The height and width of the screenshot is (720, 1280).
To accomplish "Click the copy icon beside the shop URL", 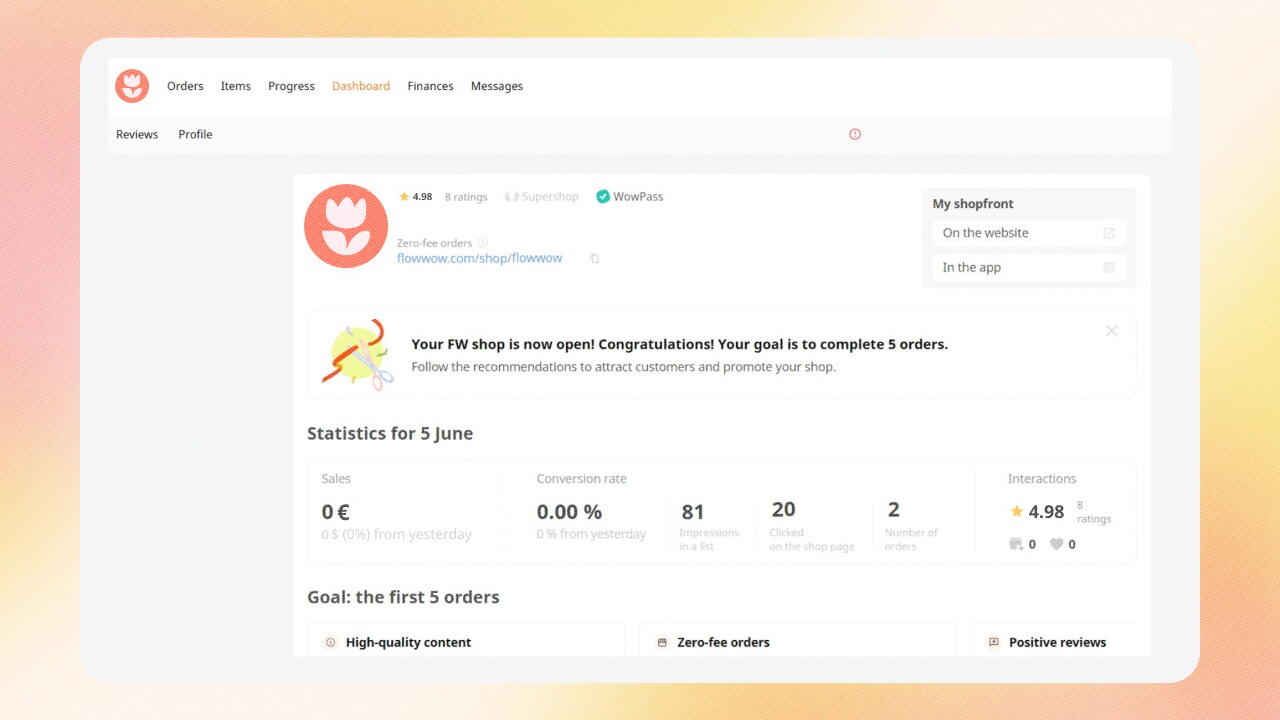I will [594, 259].
